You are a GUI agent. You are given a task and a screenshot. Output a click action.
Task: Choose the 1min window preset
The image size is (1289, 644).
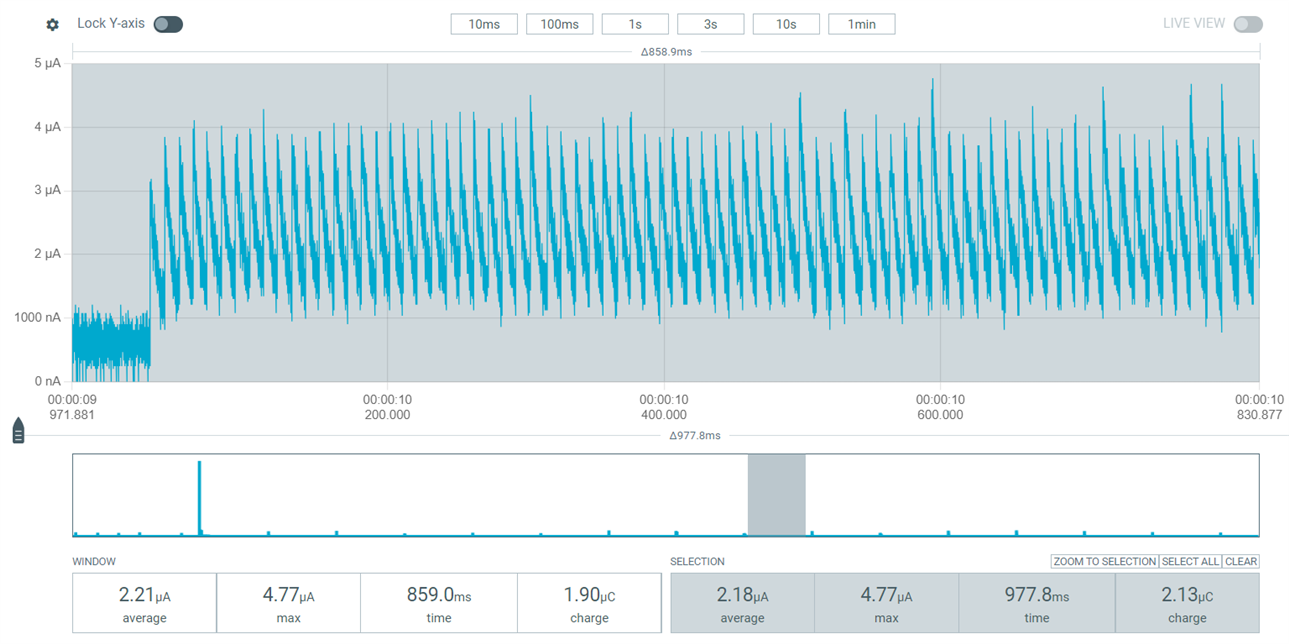click(x=861, y=23)
